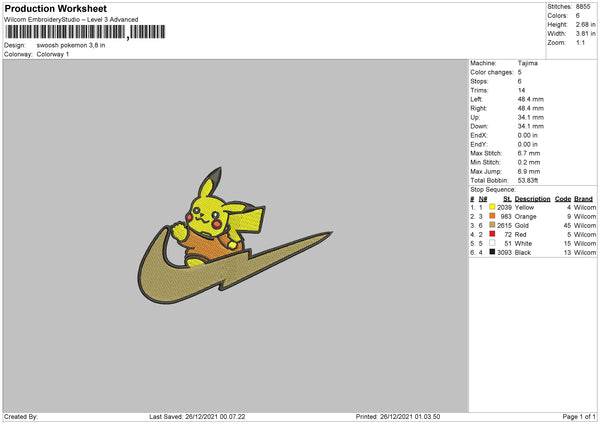Click the 'Yellow' description in stop sequence
The image size is (600, 424).
pyautogui.click(x=524, y=207)
